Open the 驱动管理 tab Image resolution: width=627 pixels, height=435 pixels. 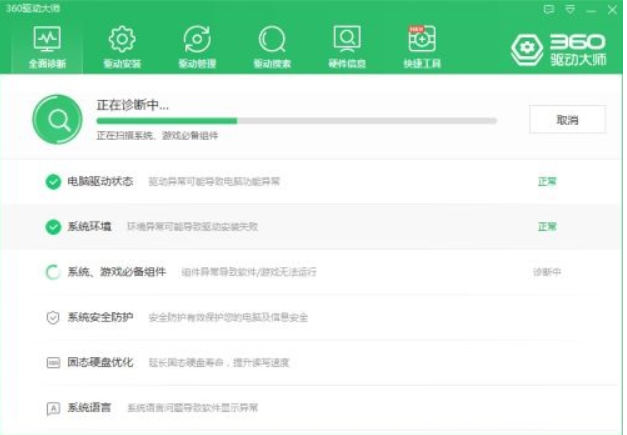197,47
